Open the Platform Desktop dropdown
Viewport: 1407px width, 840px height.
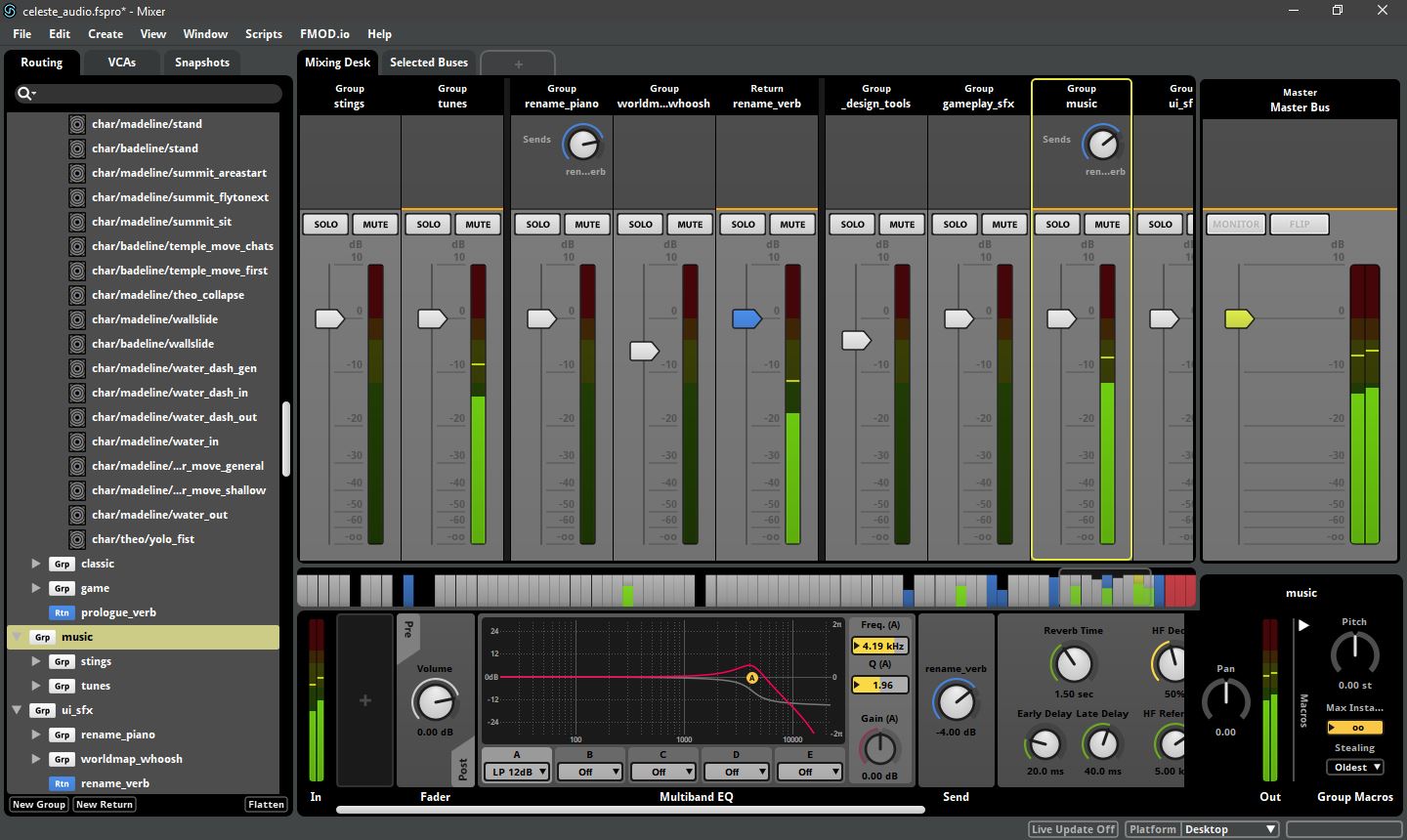click(1228, 828)
